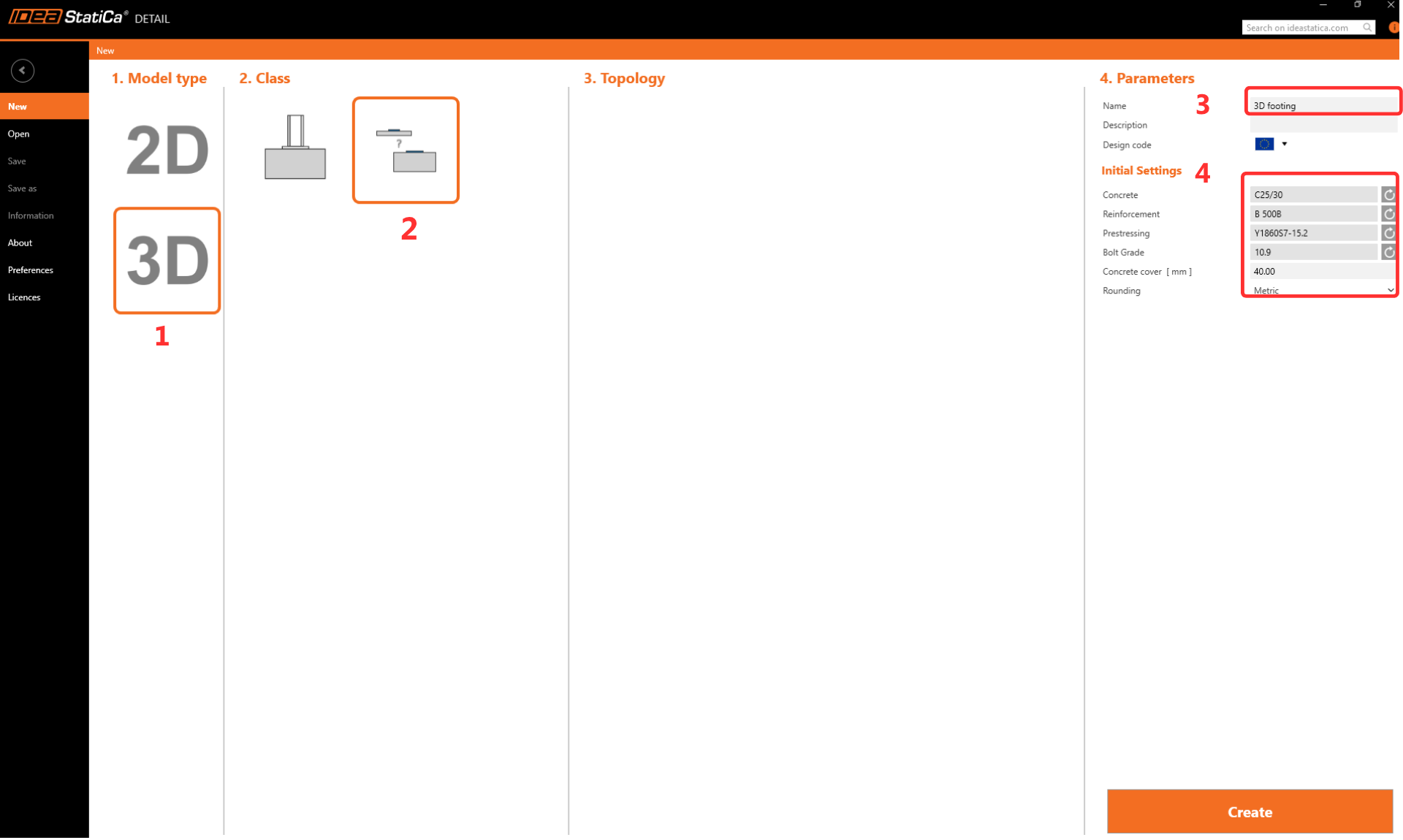Select the 2D model type
This screenshot has height=840, width=1403.
point(167,150)
